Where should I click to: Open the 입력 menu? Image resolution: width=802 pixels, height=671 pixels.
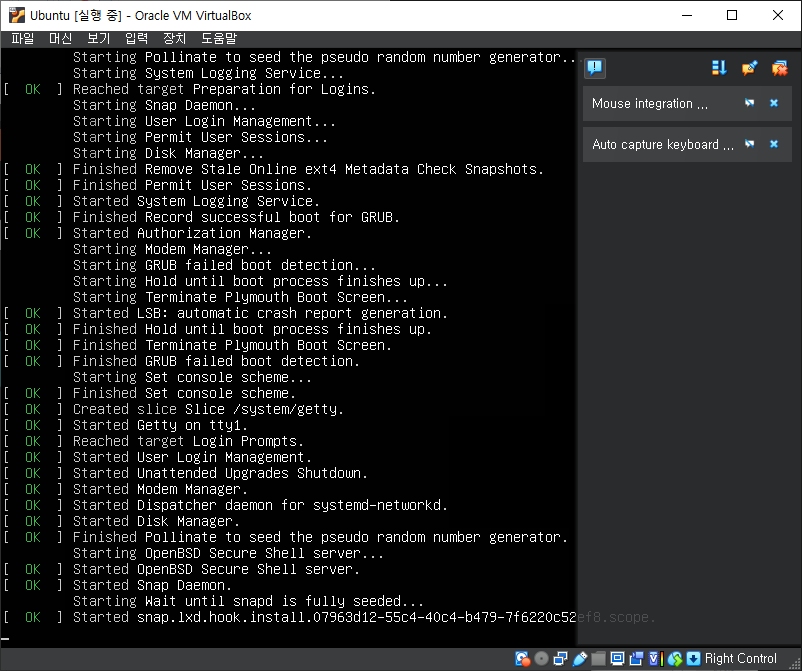click(x=136, y=38)
